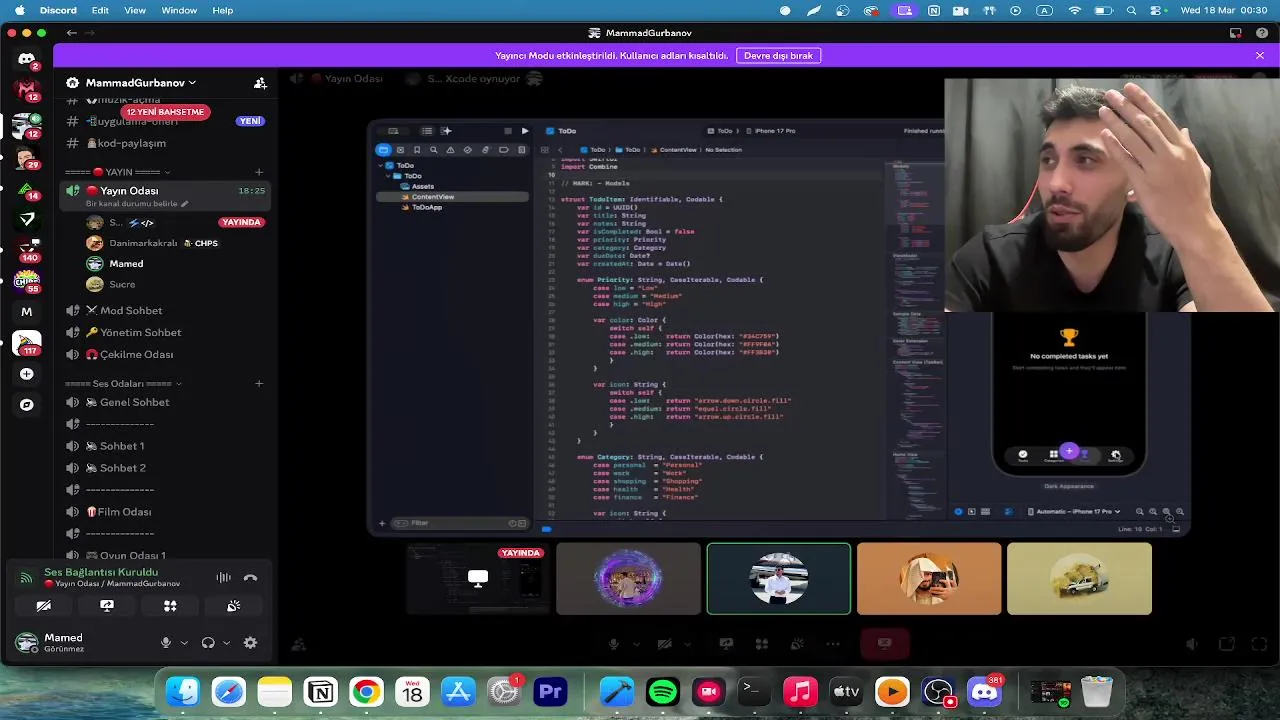Screen dimensions: 1280x720
Task: Open Discord menu in menu bar
Action: (x=58, y=10)
